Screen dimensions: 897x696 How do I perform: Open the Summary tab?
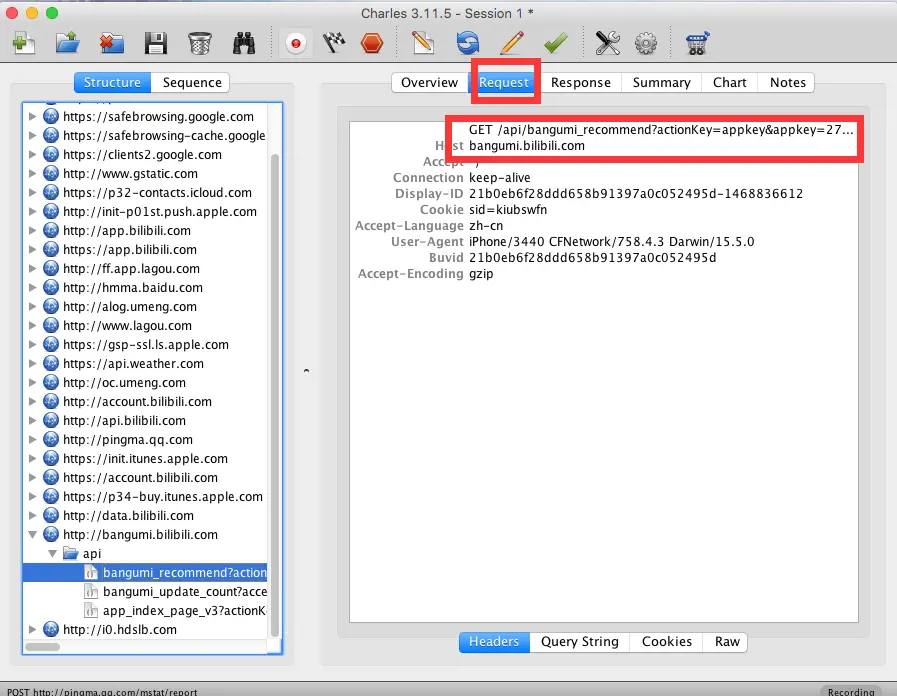point(661,82)
